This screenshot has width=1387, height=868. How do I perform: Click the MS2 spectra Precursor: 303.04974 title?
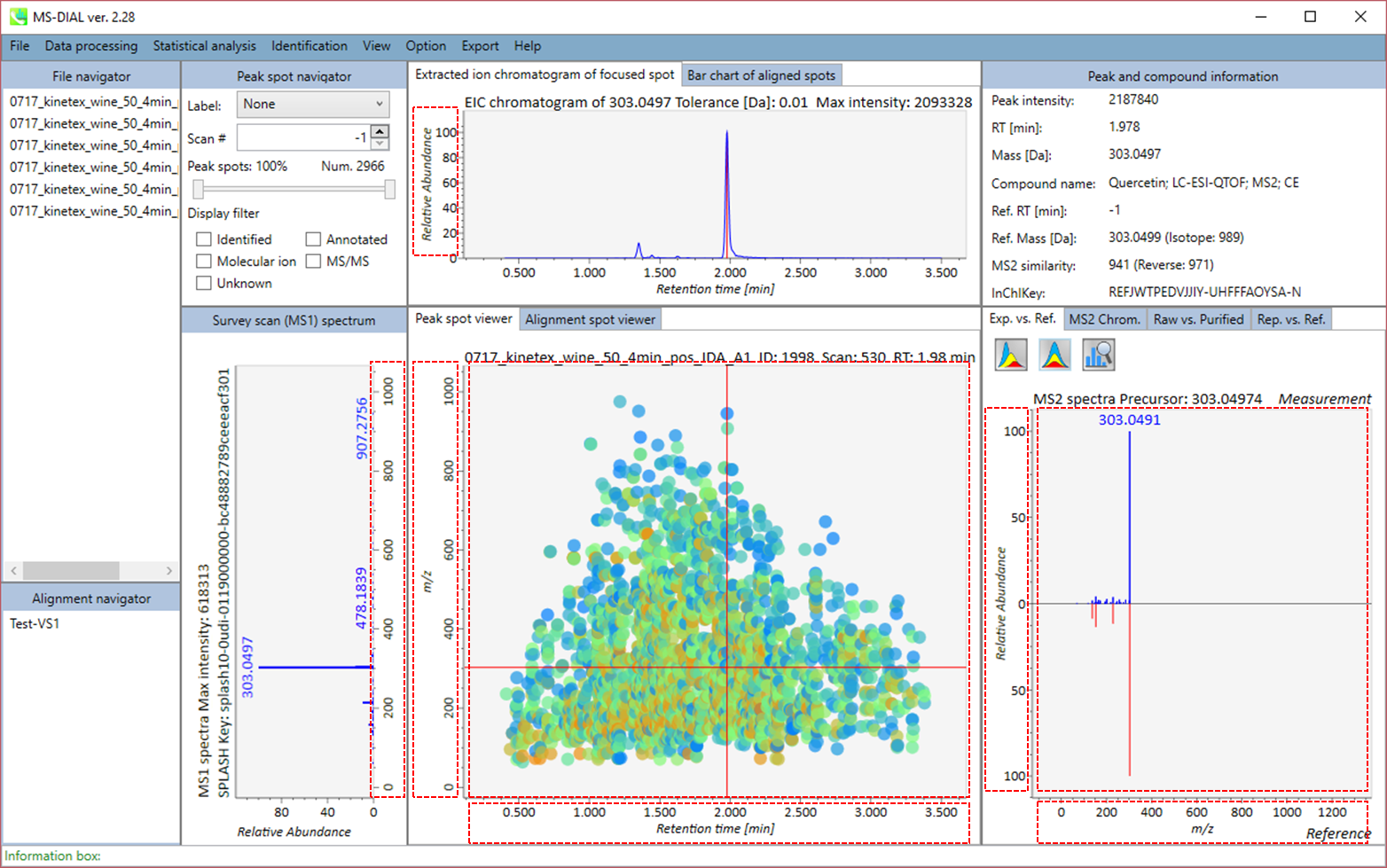tap(1148, 399)
